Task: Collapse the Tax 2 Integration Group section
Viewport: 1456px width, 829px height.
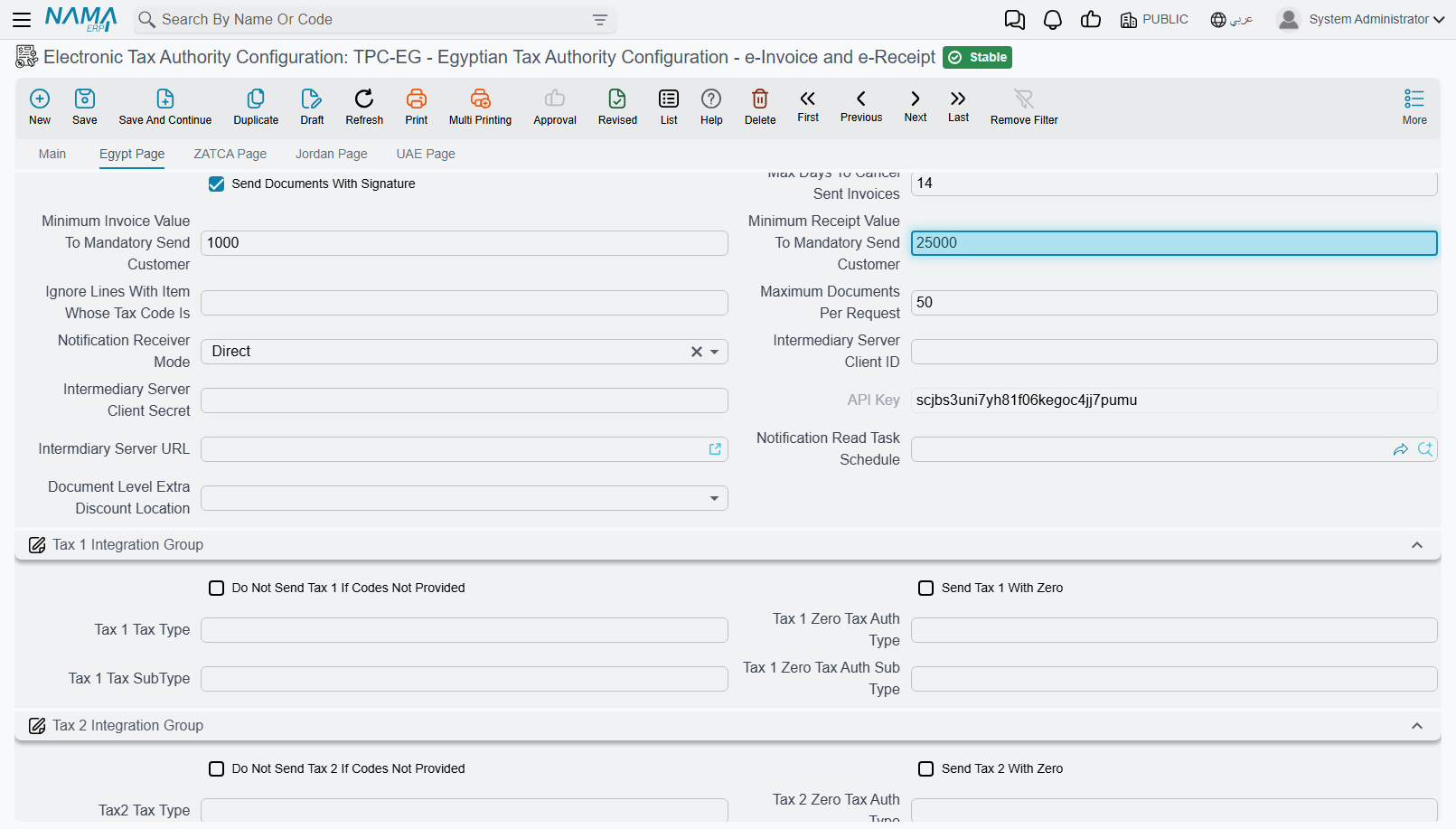Action: [1417, 726]
